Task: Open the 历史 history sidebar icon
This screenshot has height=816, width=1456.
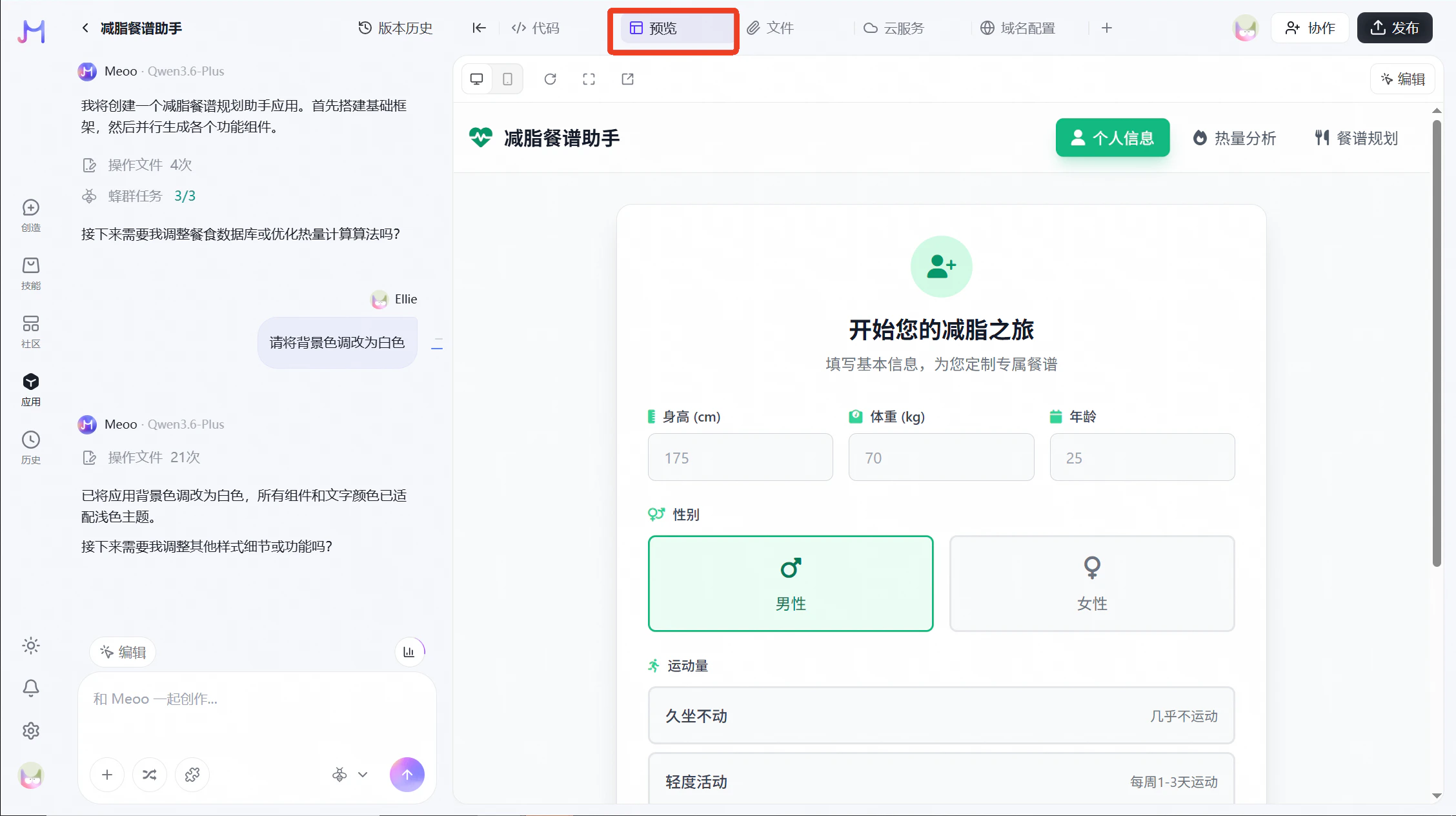Action: click(x=31, y=447)
